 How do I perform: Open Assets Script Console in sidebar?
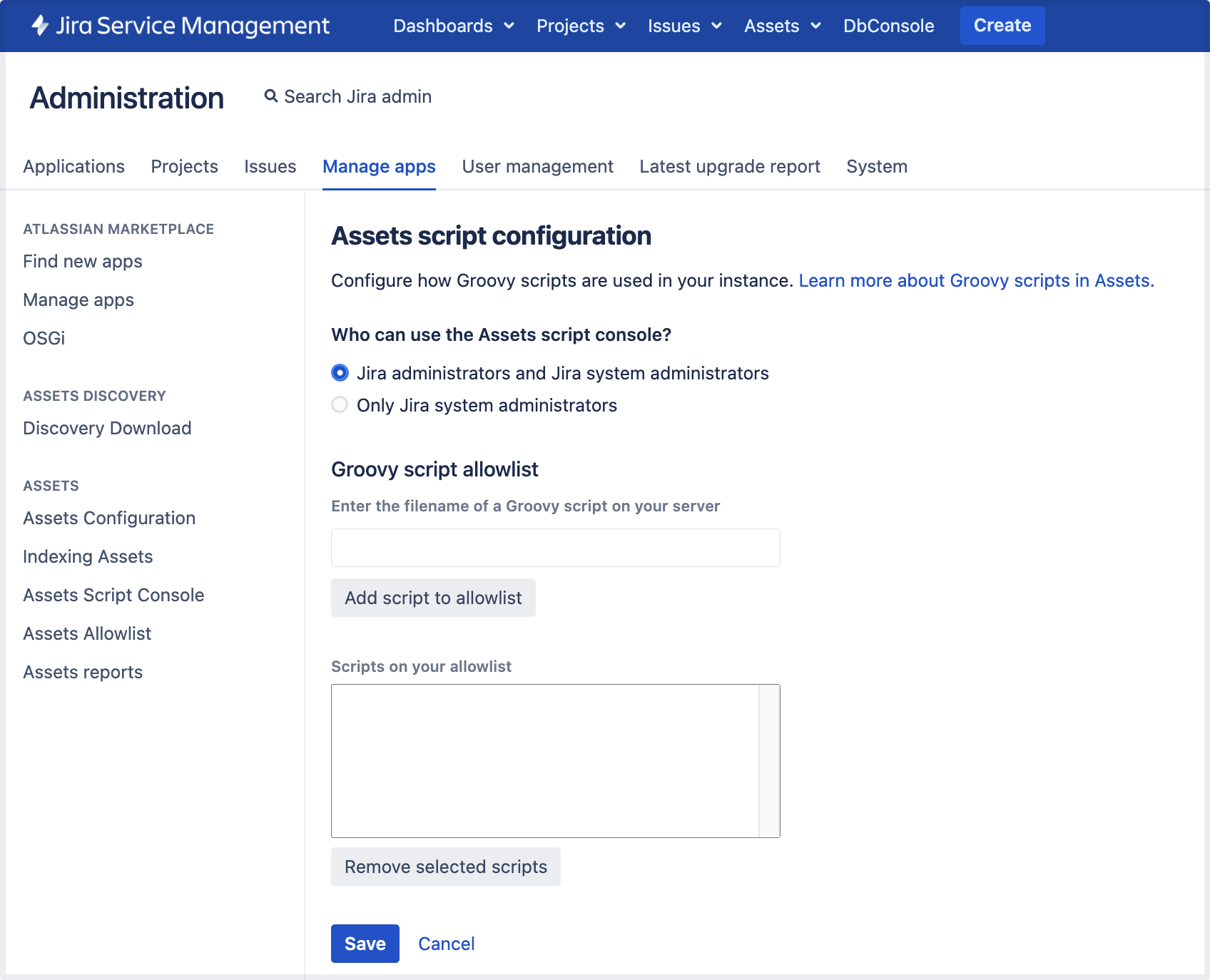tap(113, 595)
